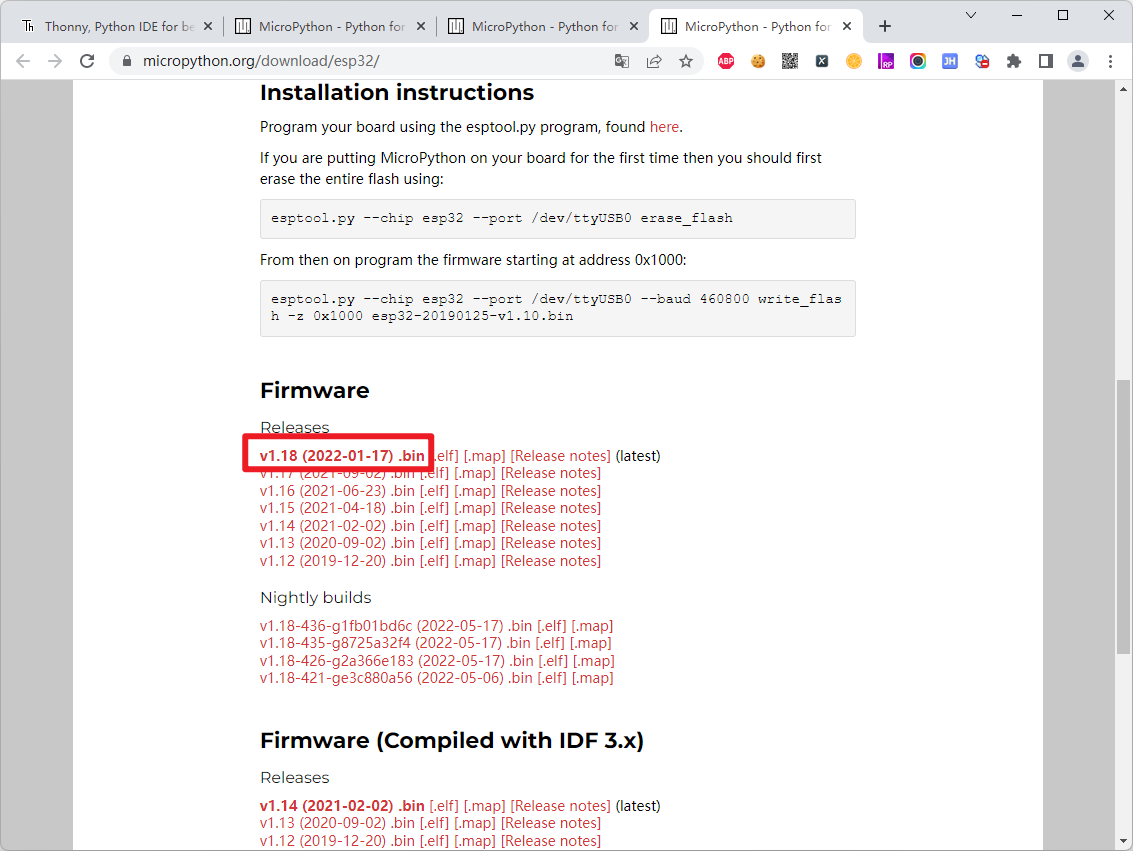Open the Chrome three-dot menu
Viewport: 1133px width, 851px height.
[x=1110, y=61]
